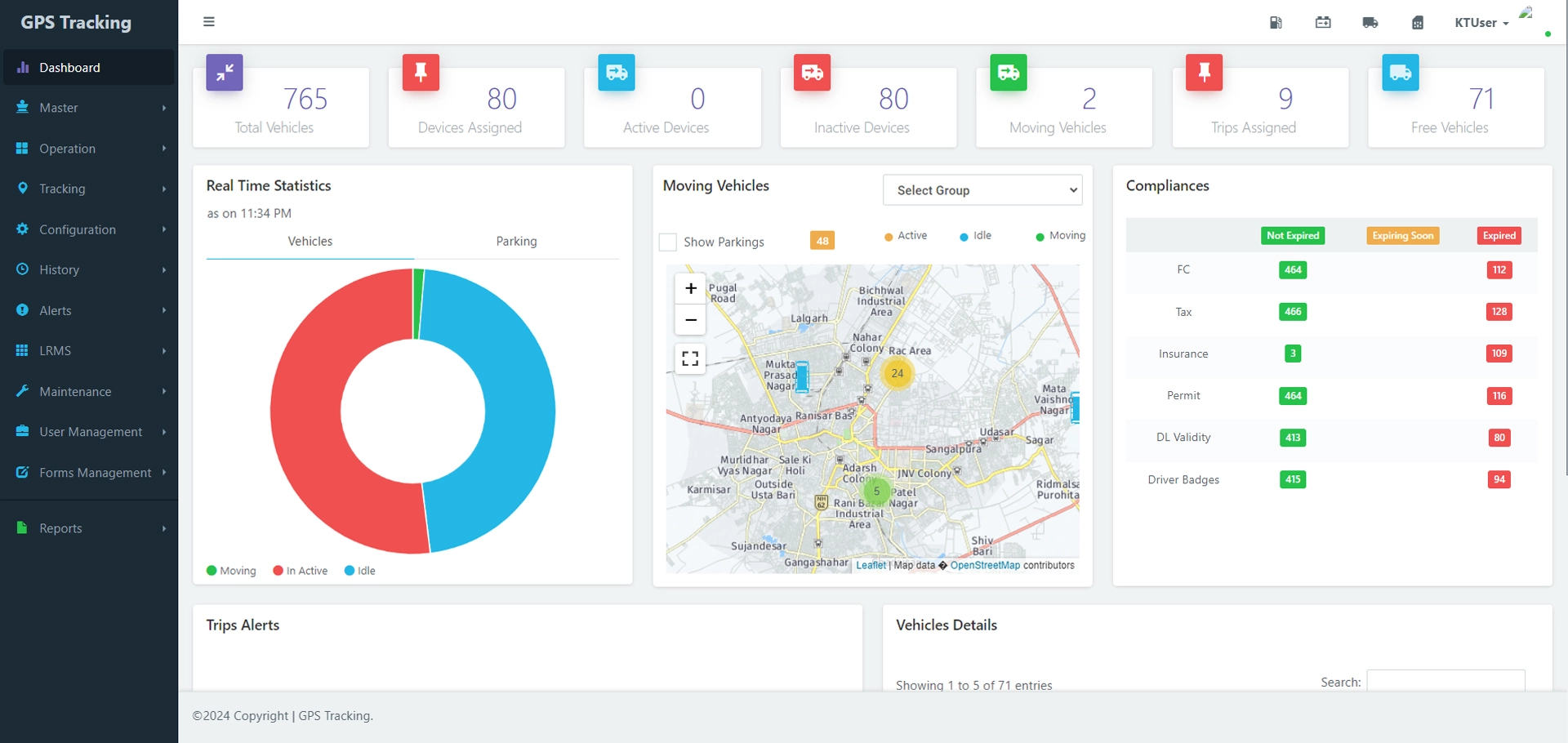
Task: Click the Driver Badges Not Expired count 415
Action: click(1293, 479)
